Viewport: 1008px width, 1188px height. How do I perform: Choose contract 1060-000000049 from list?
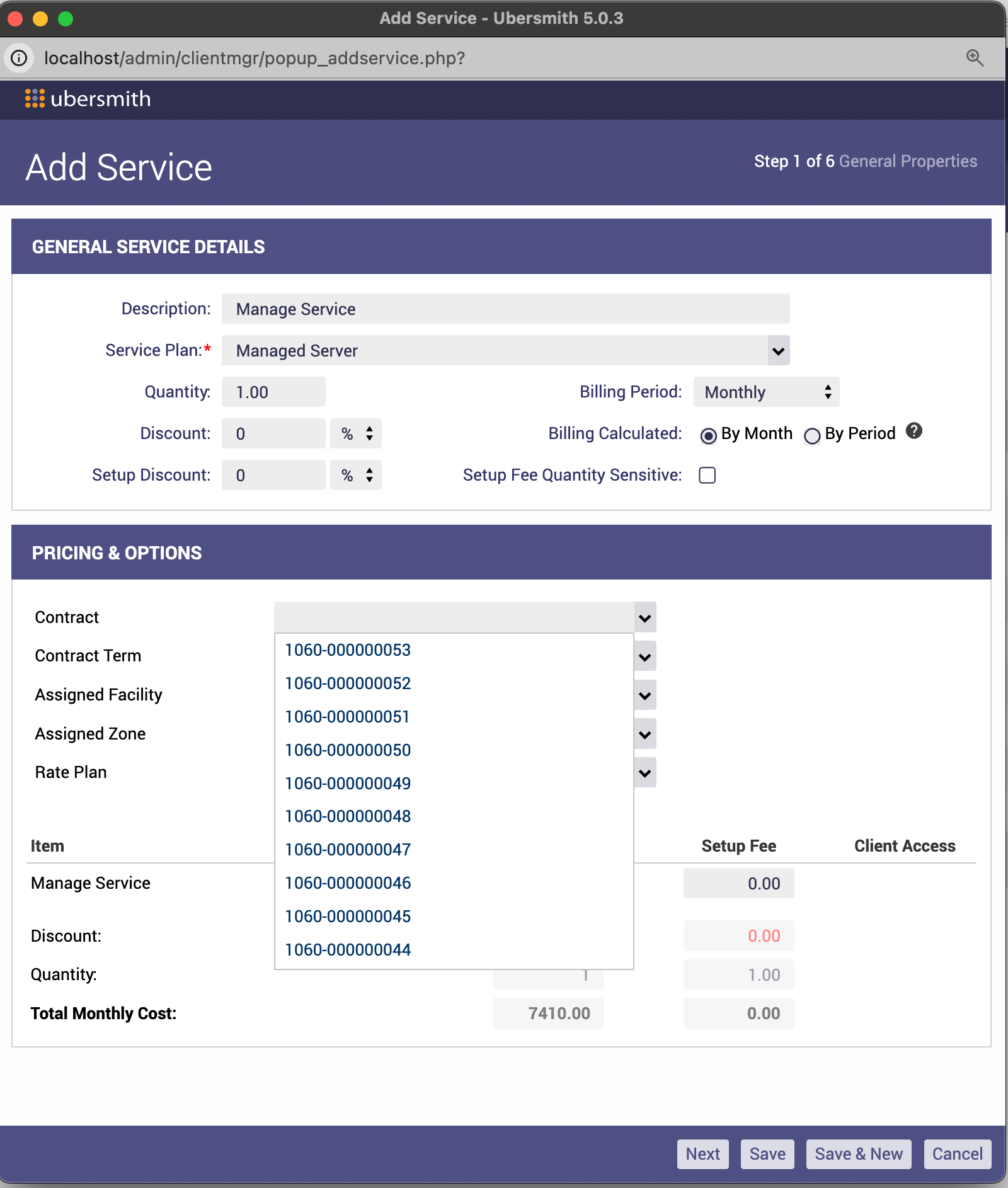pos(348,784)
